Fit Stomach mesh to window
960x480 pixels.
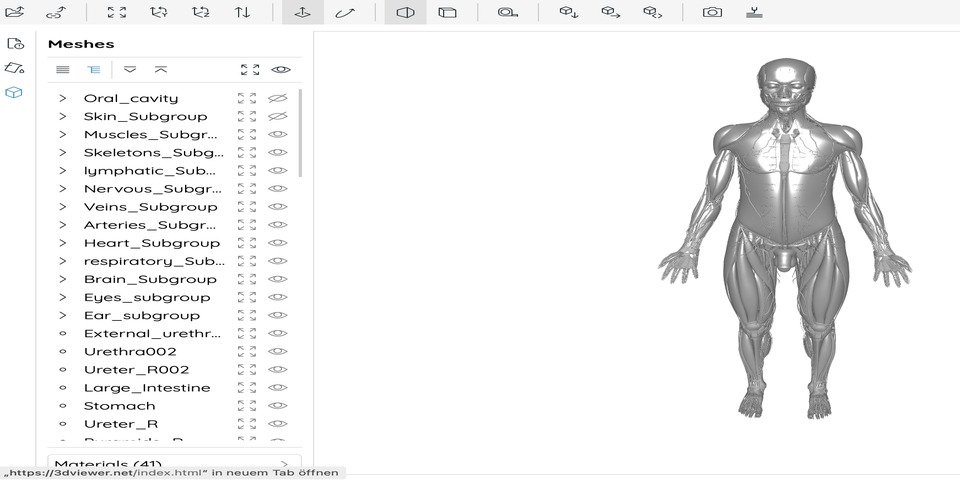(247, 406)
